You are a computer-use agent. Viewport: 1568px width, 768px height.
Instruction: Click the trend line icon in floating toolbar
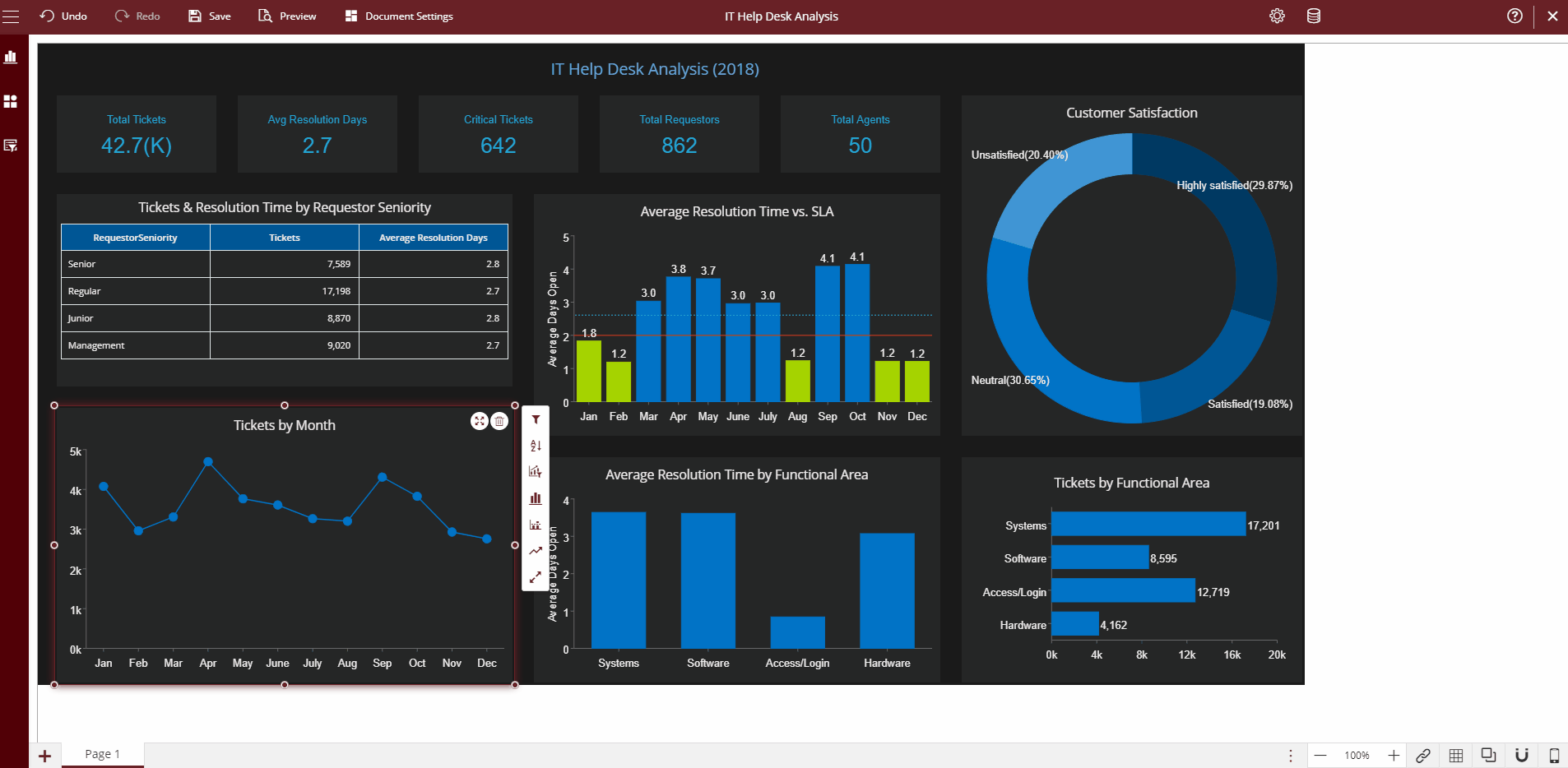click(x=536, y=551)
